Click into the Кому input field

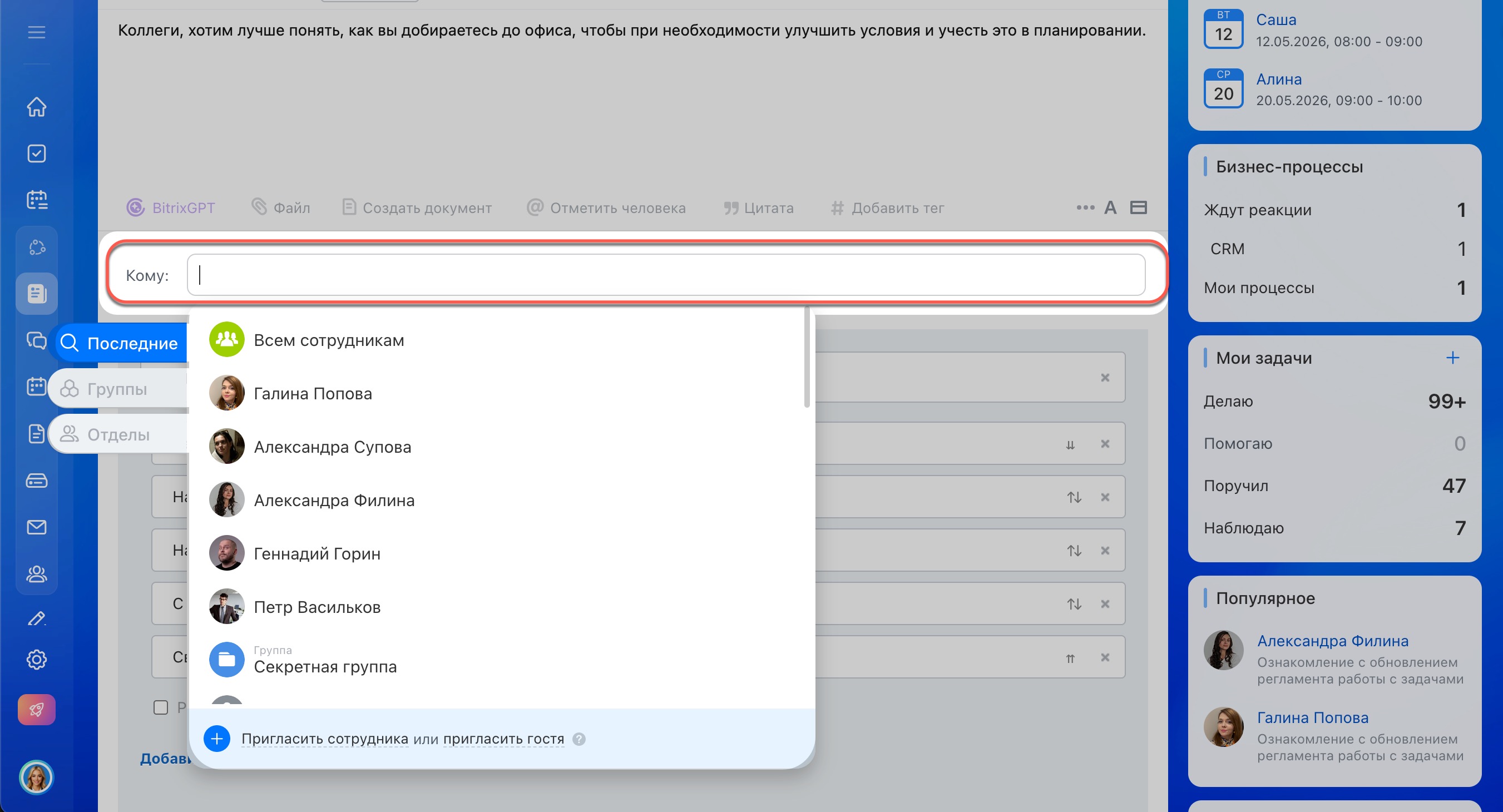pyautogui.click(x=665, y=275)
